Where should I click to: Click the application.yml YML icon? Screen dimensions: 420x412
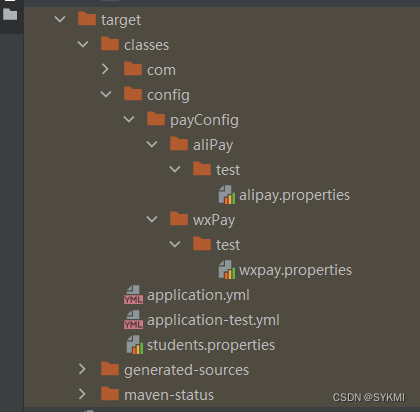pyautogui.click(x=133, y=295)
